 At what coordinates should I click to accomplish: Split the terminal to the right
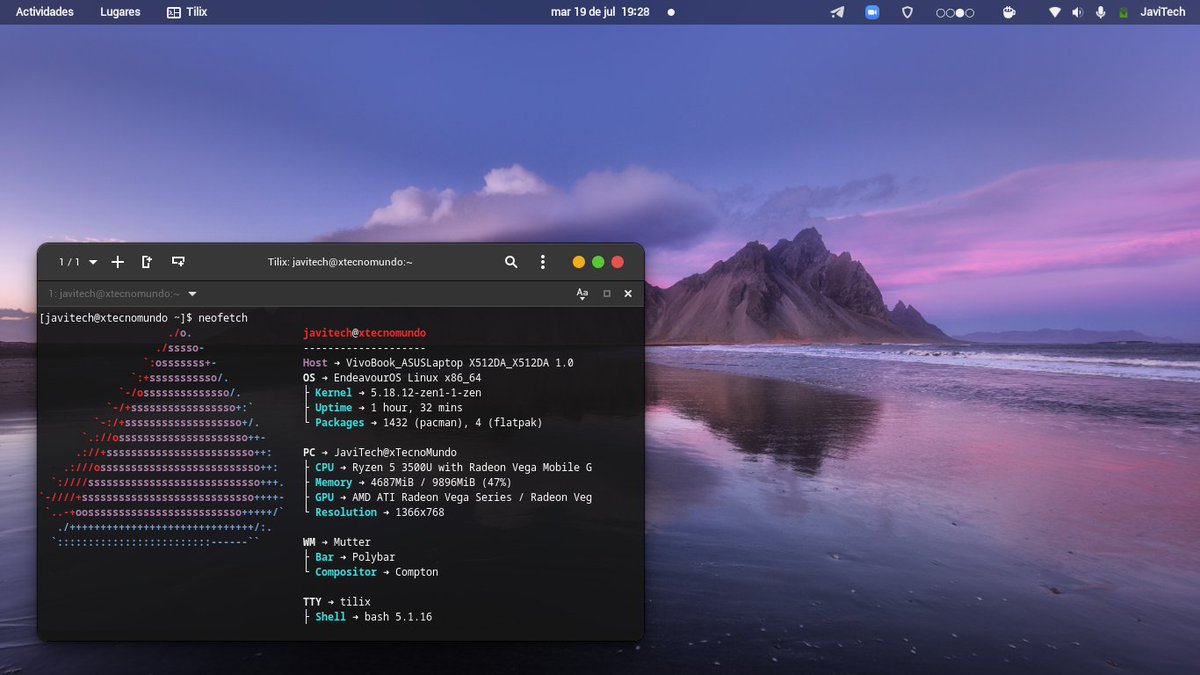coord(146,261)
